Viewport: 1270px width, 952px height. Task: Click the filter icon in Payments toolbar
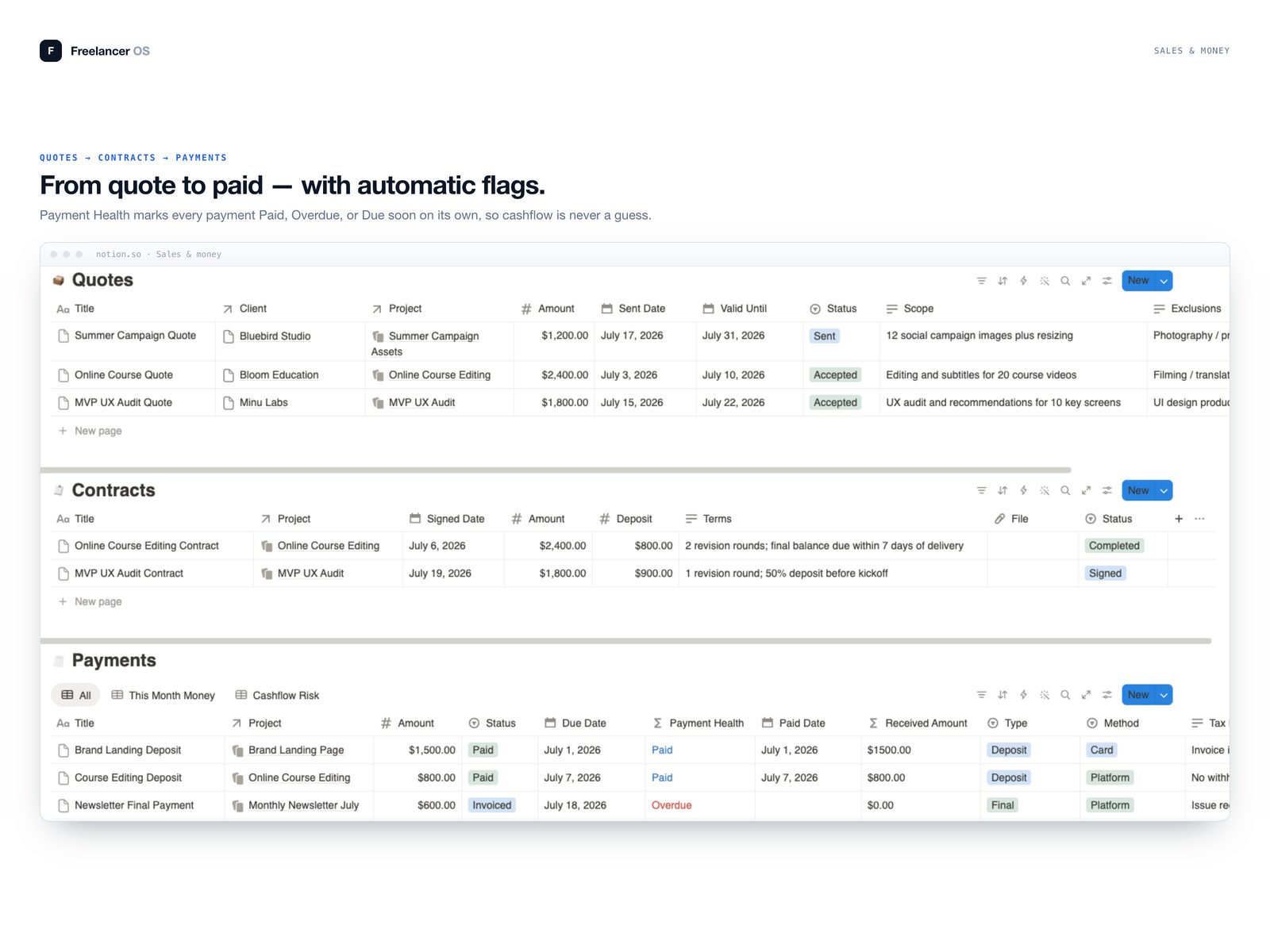982,695
